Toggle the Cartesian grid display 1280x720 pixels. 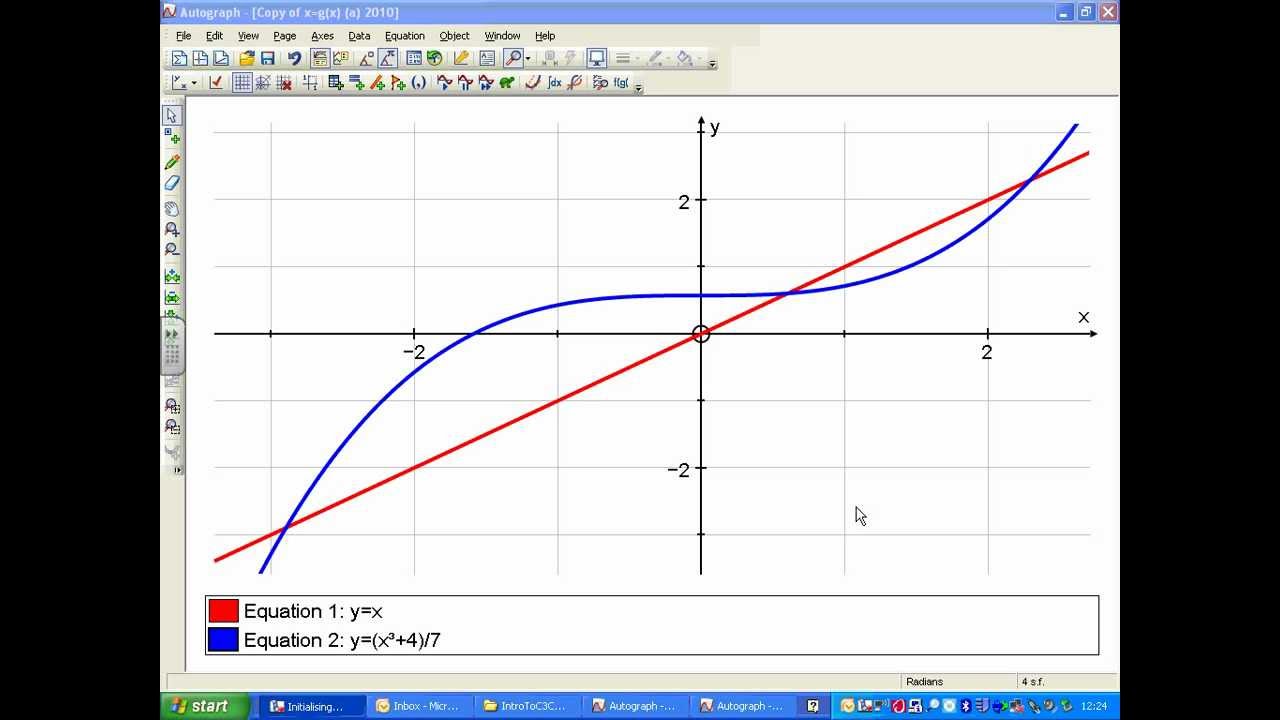coord(242,83)
